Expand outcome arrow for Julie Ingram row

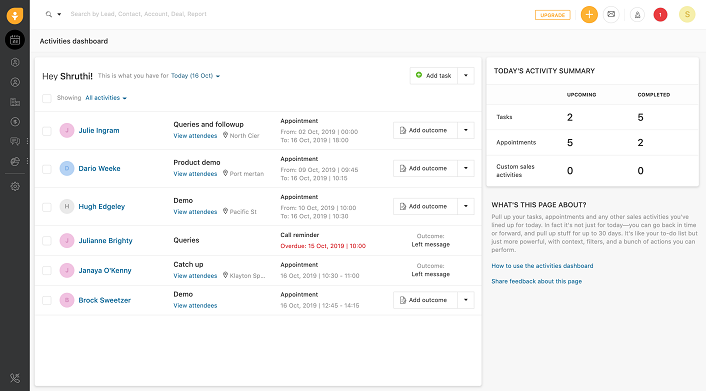point(466,130)
